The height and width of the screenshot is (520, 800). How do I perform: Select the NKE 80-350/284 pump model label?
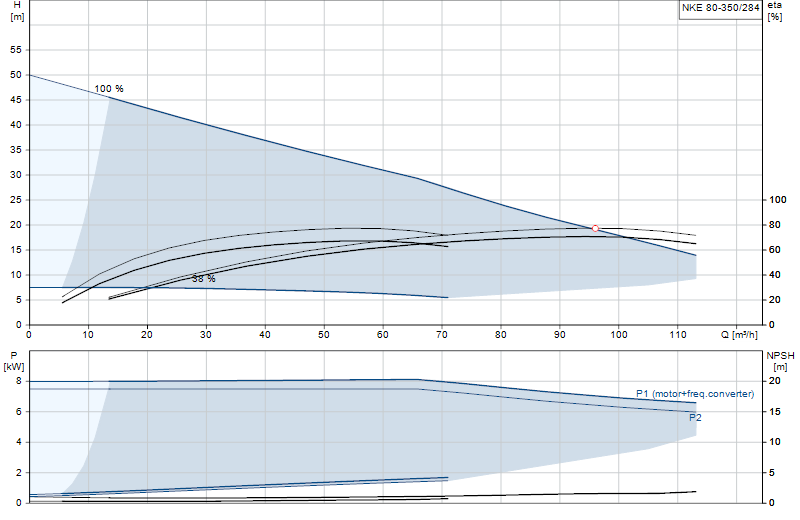click(x=720, y=8)
